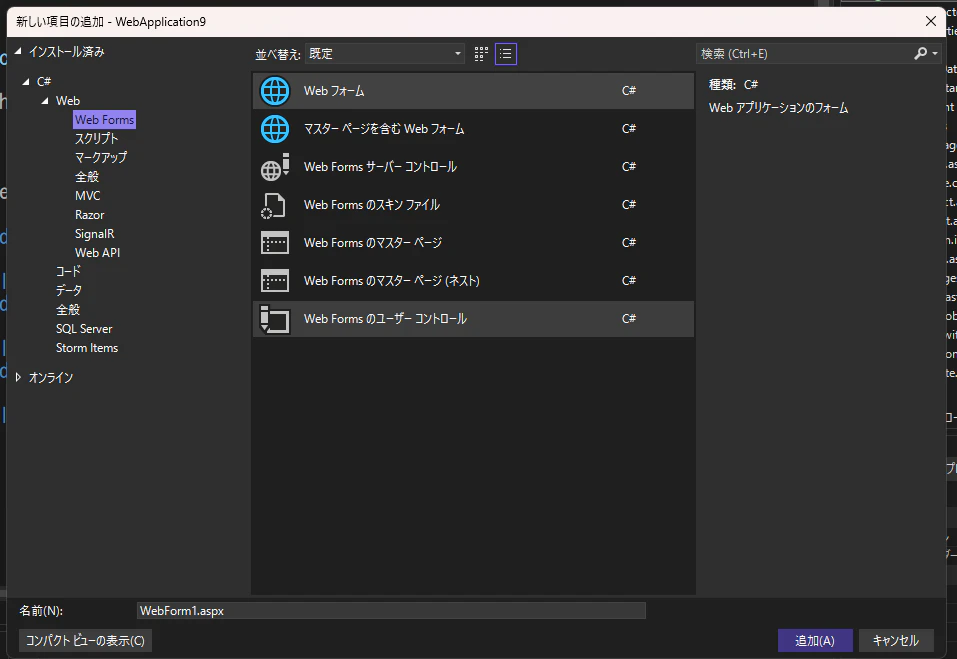Collapse the C# tree node

[x=26, y=81]
